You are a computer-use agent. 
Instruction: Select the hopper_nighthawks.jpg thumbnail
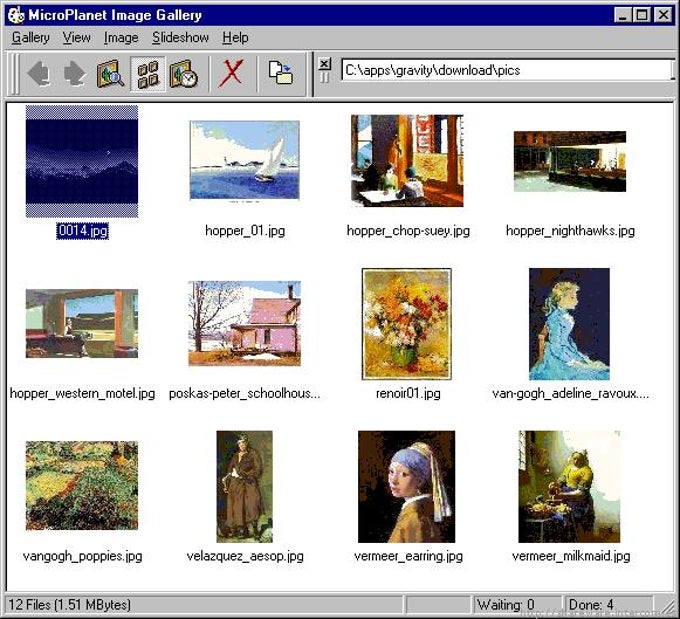(x=570, y=161)
